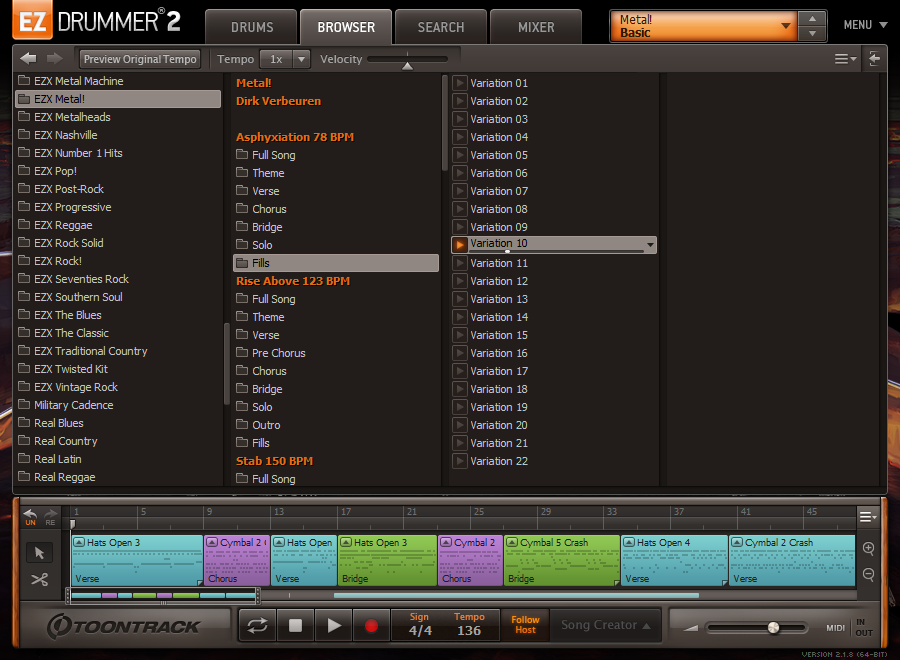The width and height of the screenshot is (900, 660).
Task: Switch to the DRUMS tab
Action: (x=252, y=27)
